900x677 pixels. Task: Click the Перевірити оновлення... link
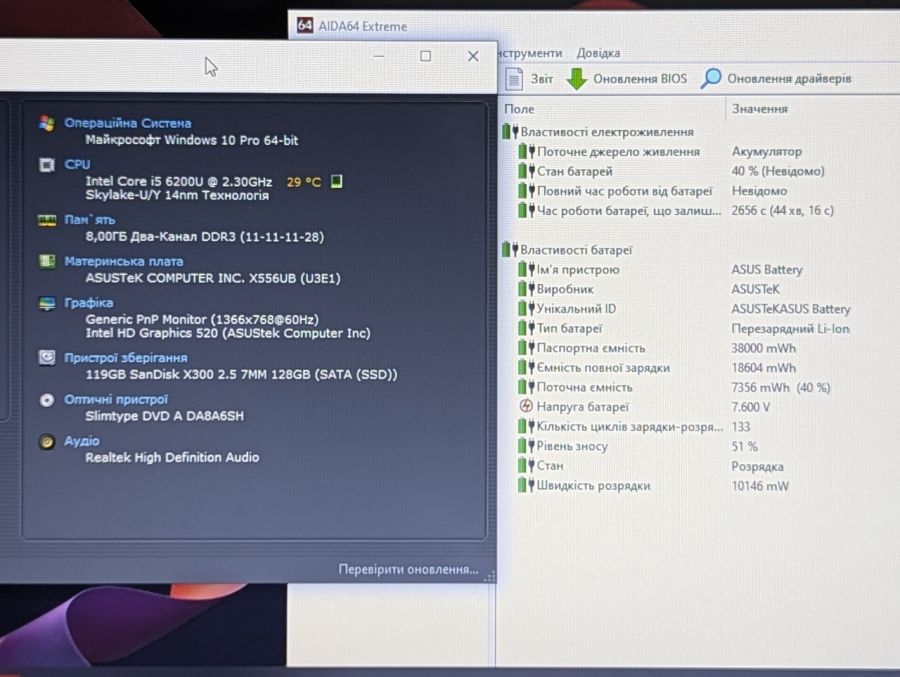pyautogui.click(x=408, y=569)
